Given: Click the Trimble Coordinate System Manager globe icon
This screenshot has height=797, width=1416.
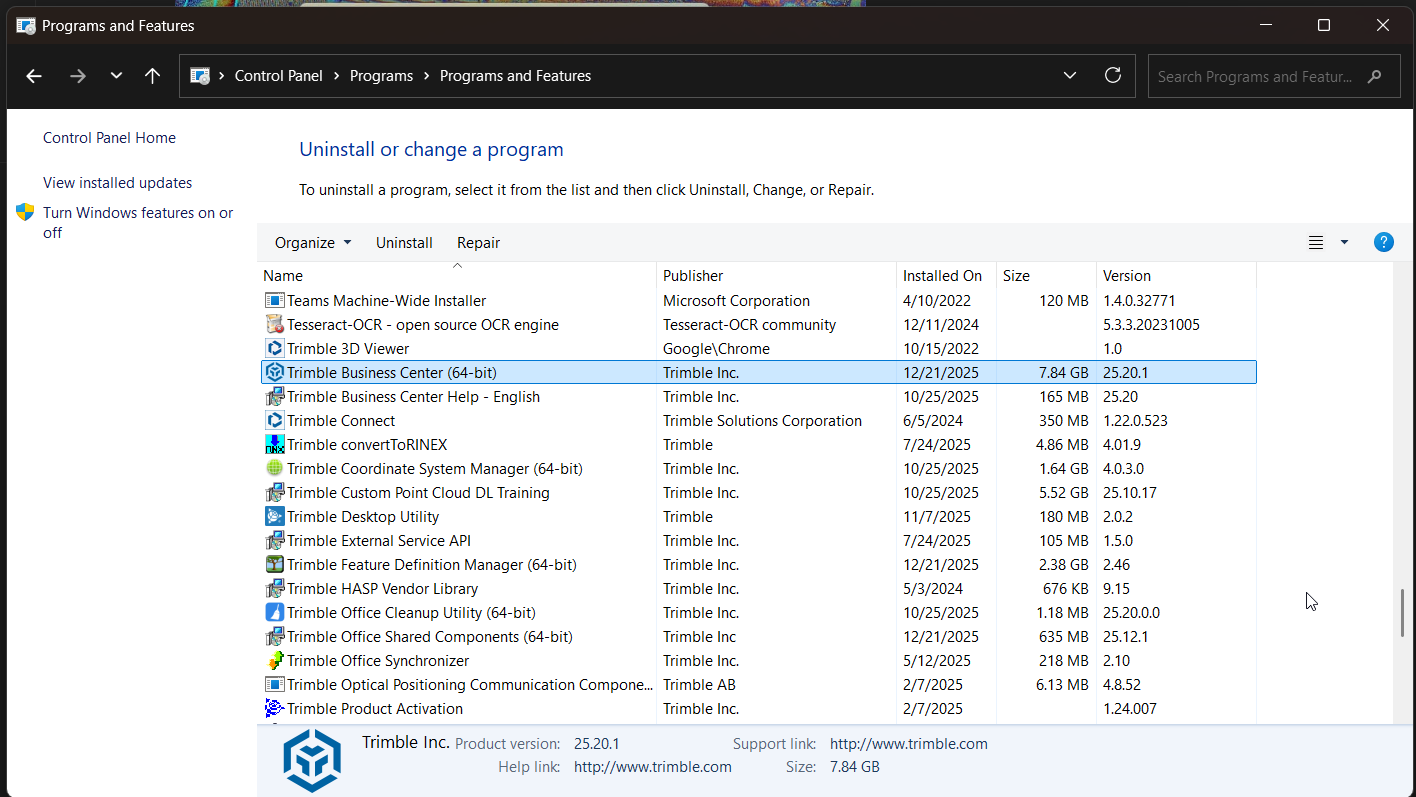Looking at the screenshot, I should pyautogui.click(x=274, y=469).
